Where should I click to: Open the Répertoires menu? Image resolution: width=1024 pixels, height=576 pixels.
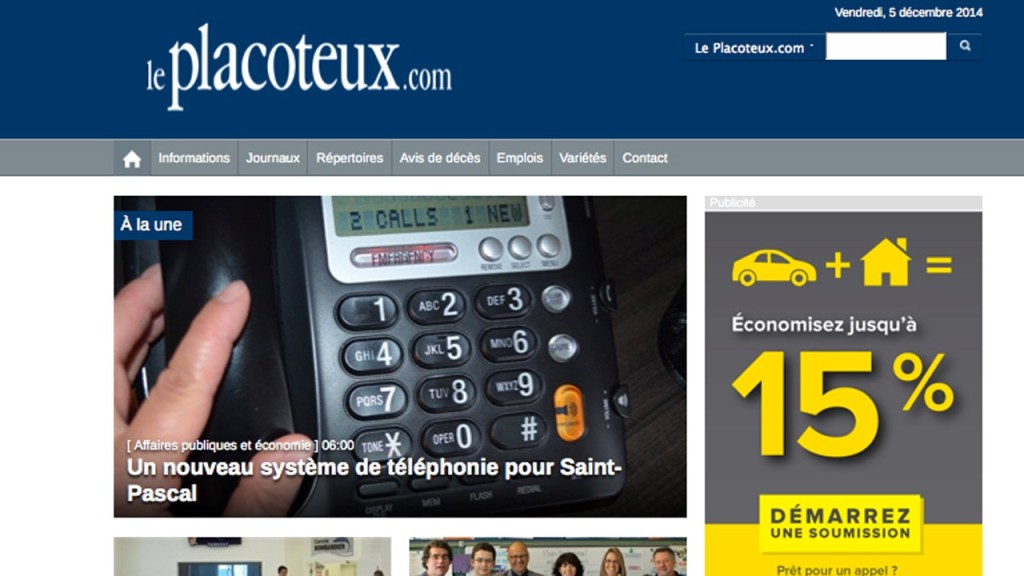pyautogui.click(x=349, y=158)
